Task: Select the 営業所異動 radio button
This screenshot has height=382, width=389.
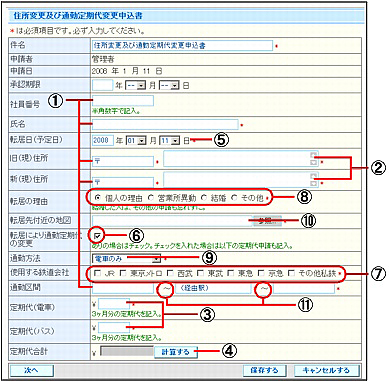Action: tap(151, 198)
